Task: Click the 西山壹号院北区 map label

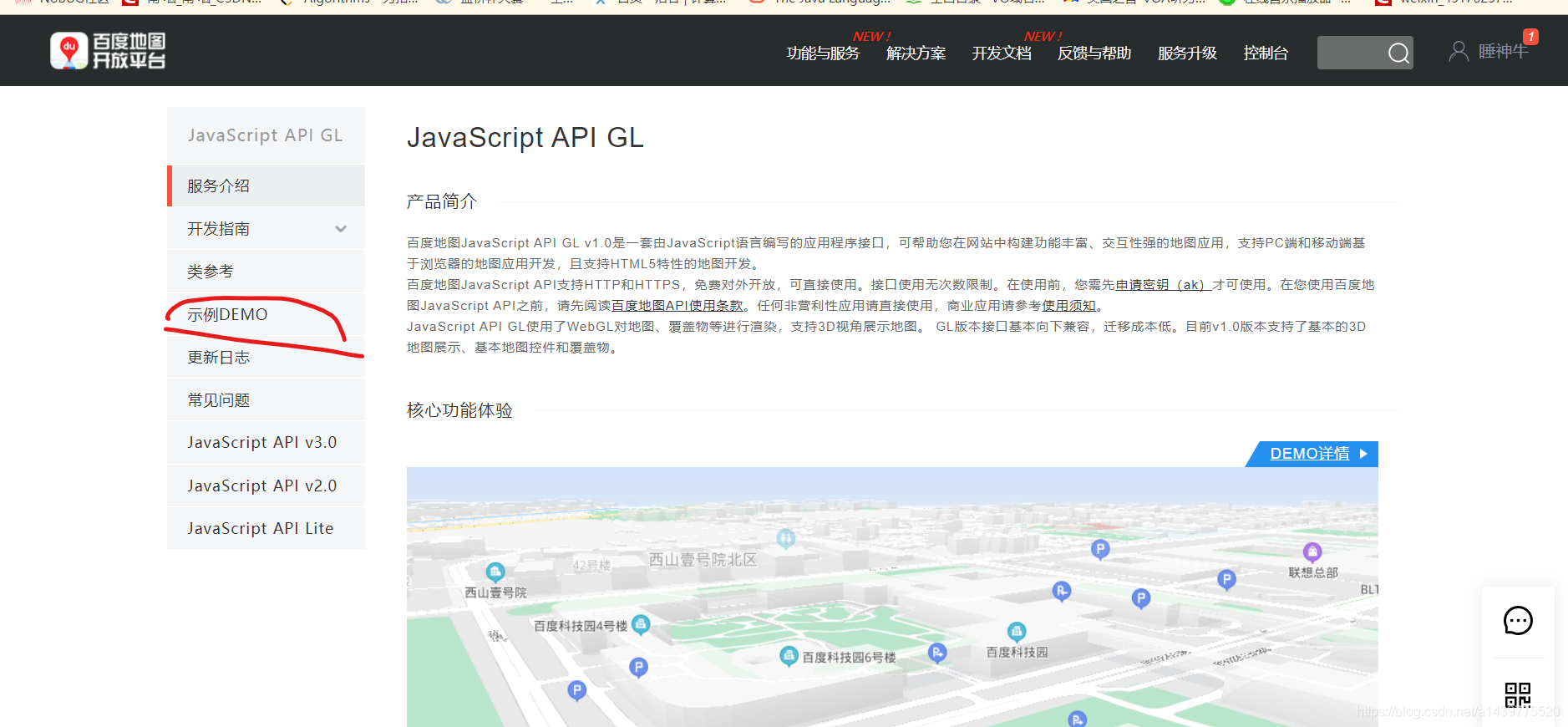Action: [x=703, y=560]
